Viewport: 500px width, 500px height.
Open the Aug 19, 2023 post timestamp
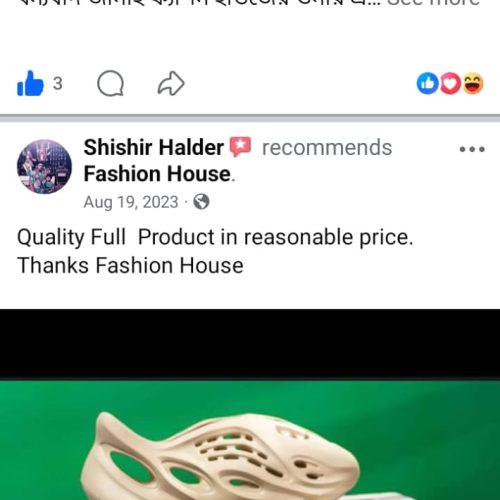(x=131, y=202)
